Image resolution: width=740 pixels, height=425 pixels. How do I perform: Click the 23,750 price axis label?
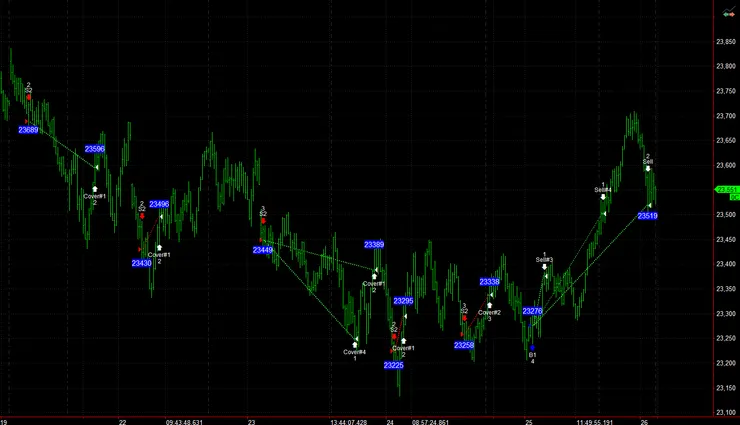726,91
